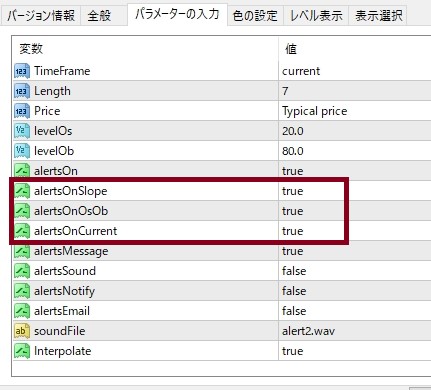Click the Length integer-type icon
Image resolution: width=431 pixels, height=390 pixels.
point(22,91)
